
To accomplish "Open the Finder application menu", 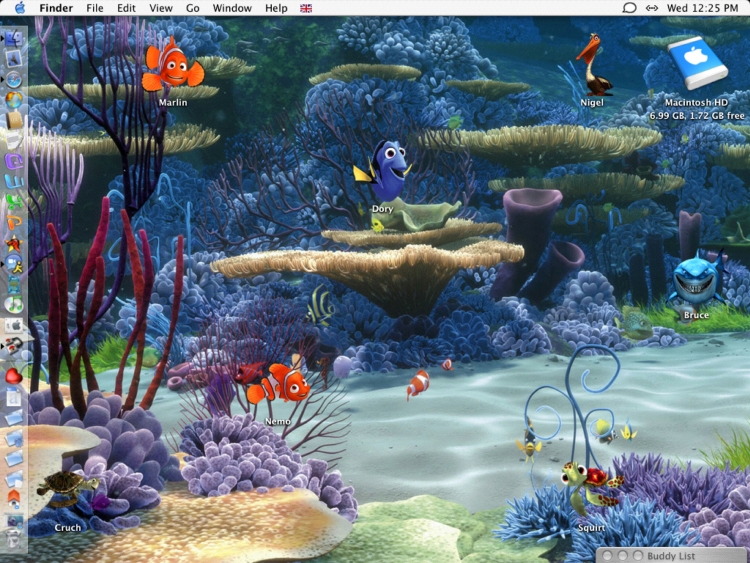I will point(56,8).
